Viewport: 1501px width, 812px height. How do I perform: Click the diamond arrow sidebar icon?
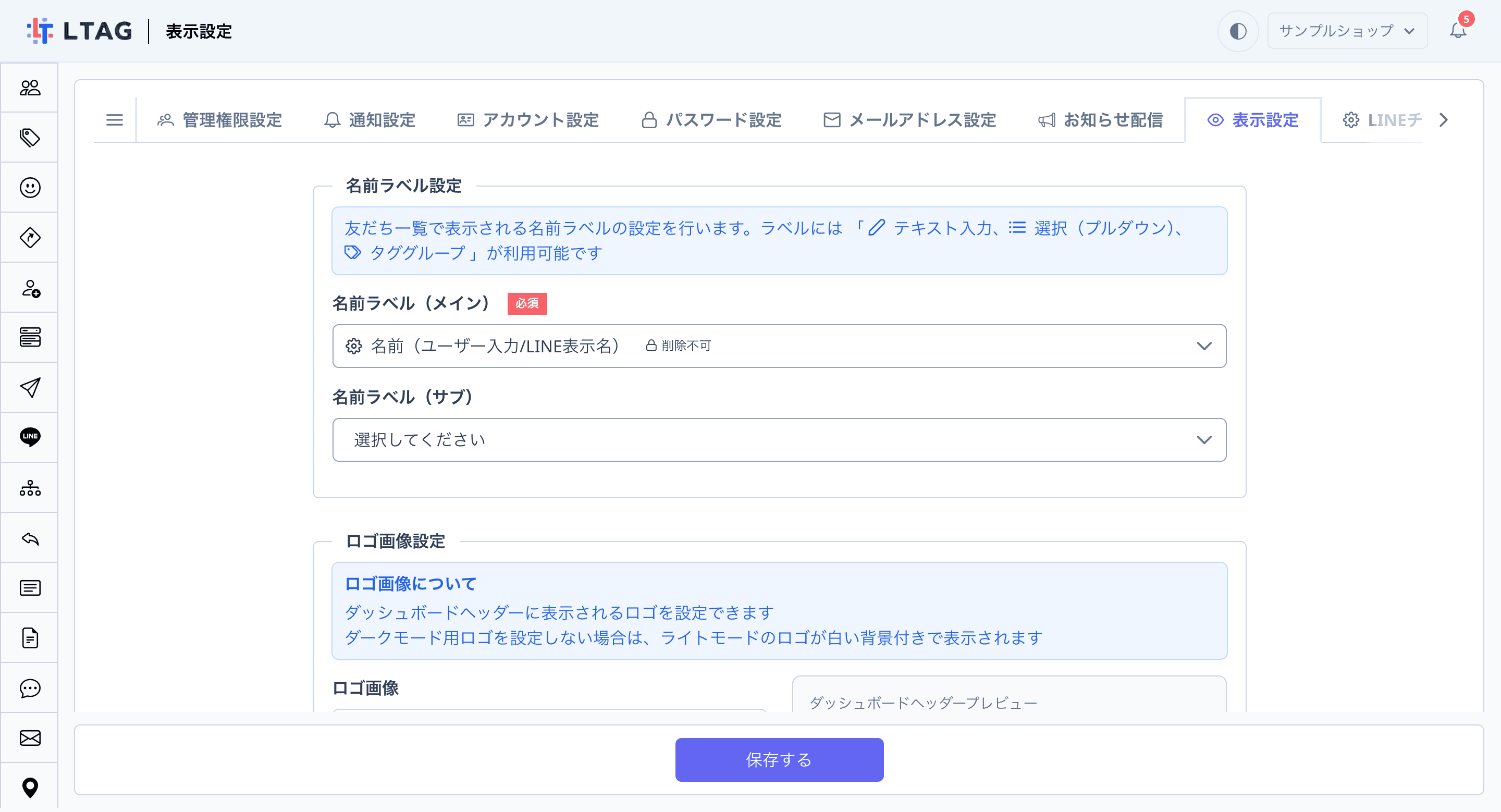click(30, 238)
